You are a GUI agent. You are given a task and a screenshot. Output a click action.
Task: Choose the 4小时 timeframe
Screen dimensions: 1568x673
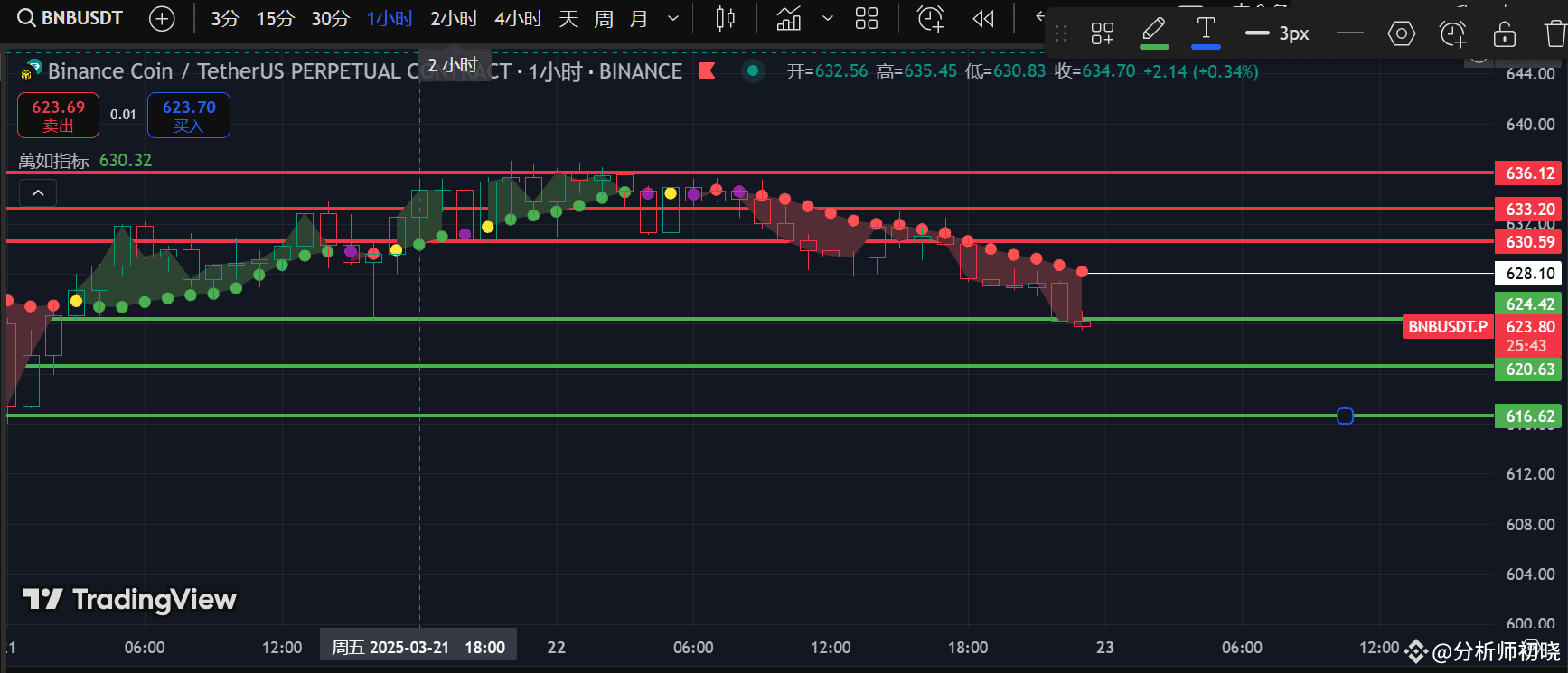(x=518, y=18)
